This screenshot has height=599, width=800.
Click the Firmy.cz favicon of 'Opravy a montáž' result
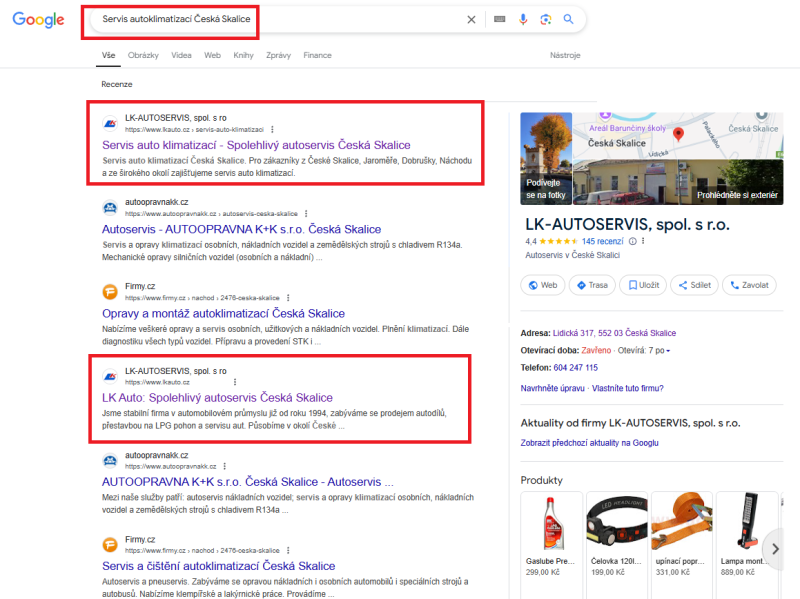tap(110, 292)
